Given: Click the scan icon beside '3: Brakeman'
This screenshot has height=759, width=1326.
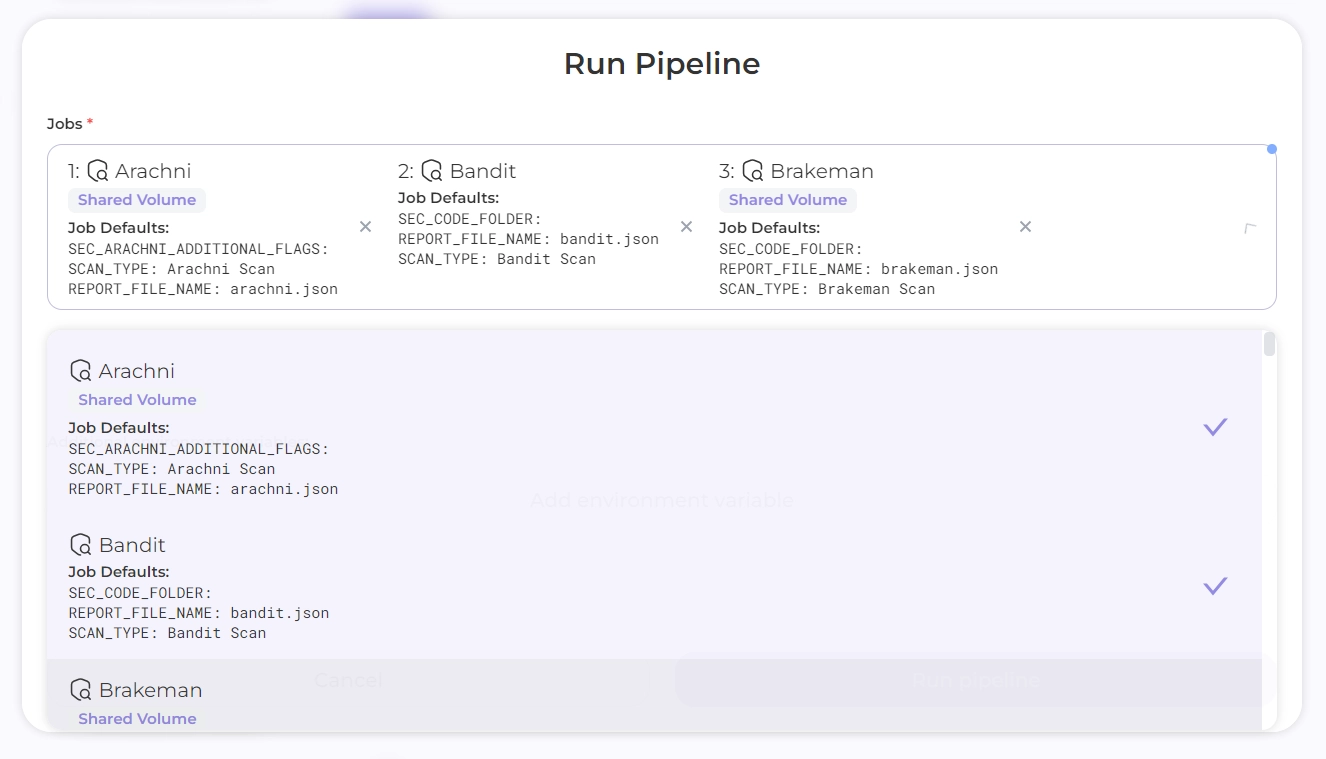Looking at the screenshot, I should pos(752,171).
